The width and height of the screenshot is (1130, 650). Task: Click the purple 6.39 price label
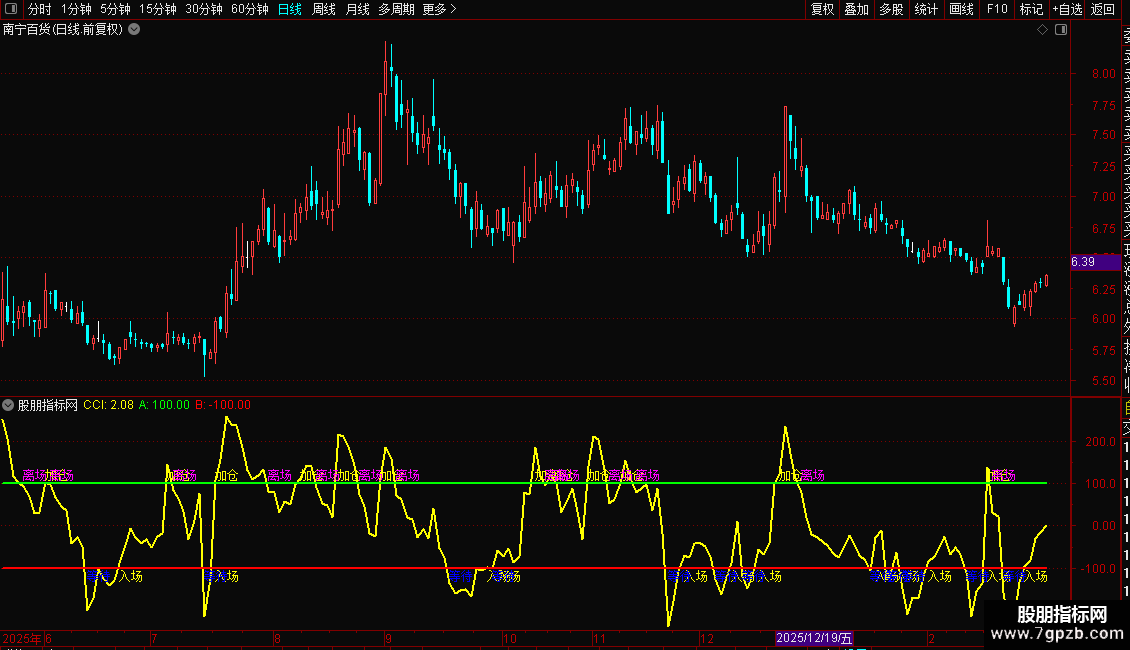point(1092,262)
